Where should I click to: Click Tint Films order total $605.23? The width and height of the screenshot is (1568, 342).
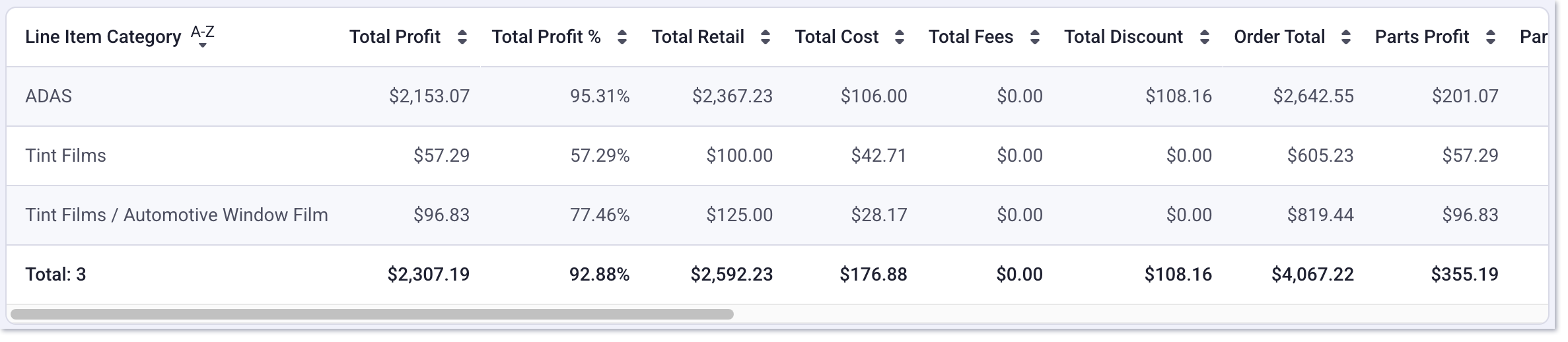coord(1320,156)
